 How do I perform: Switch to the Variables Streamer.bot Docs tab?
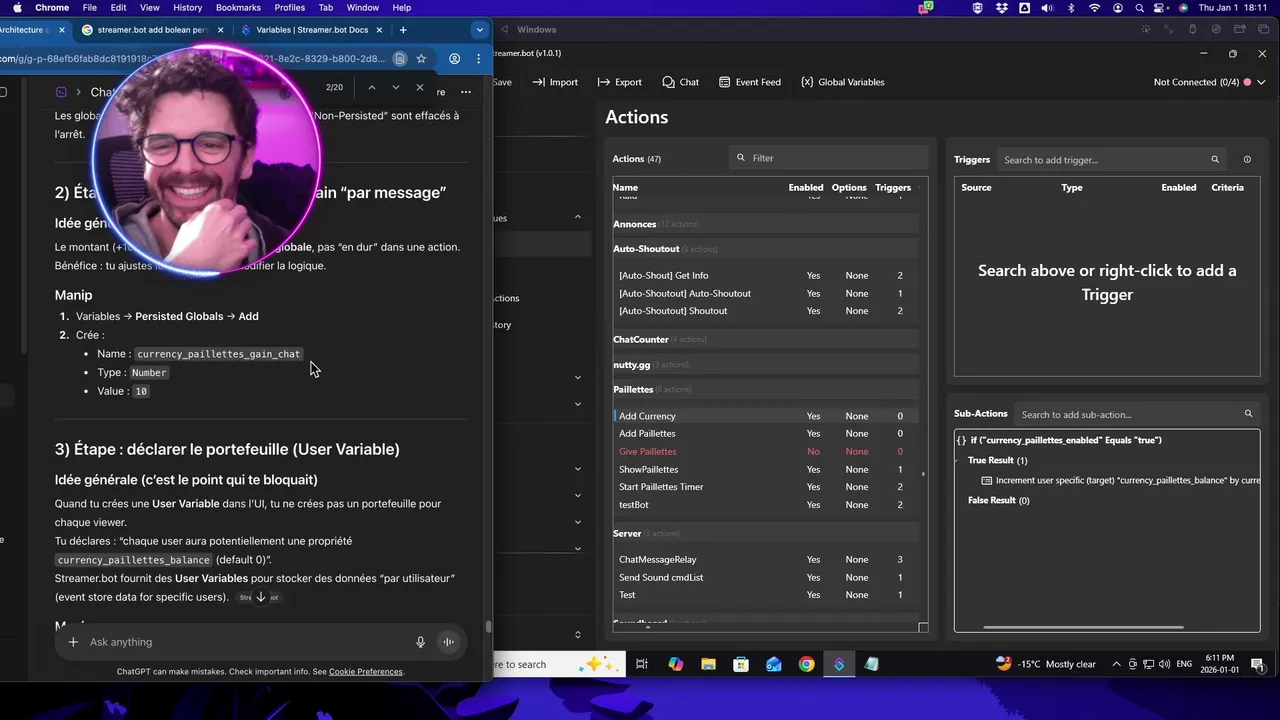tap(312, 30)
